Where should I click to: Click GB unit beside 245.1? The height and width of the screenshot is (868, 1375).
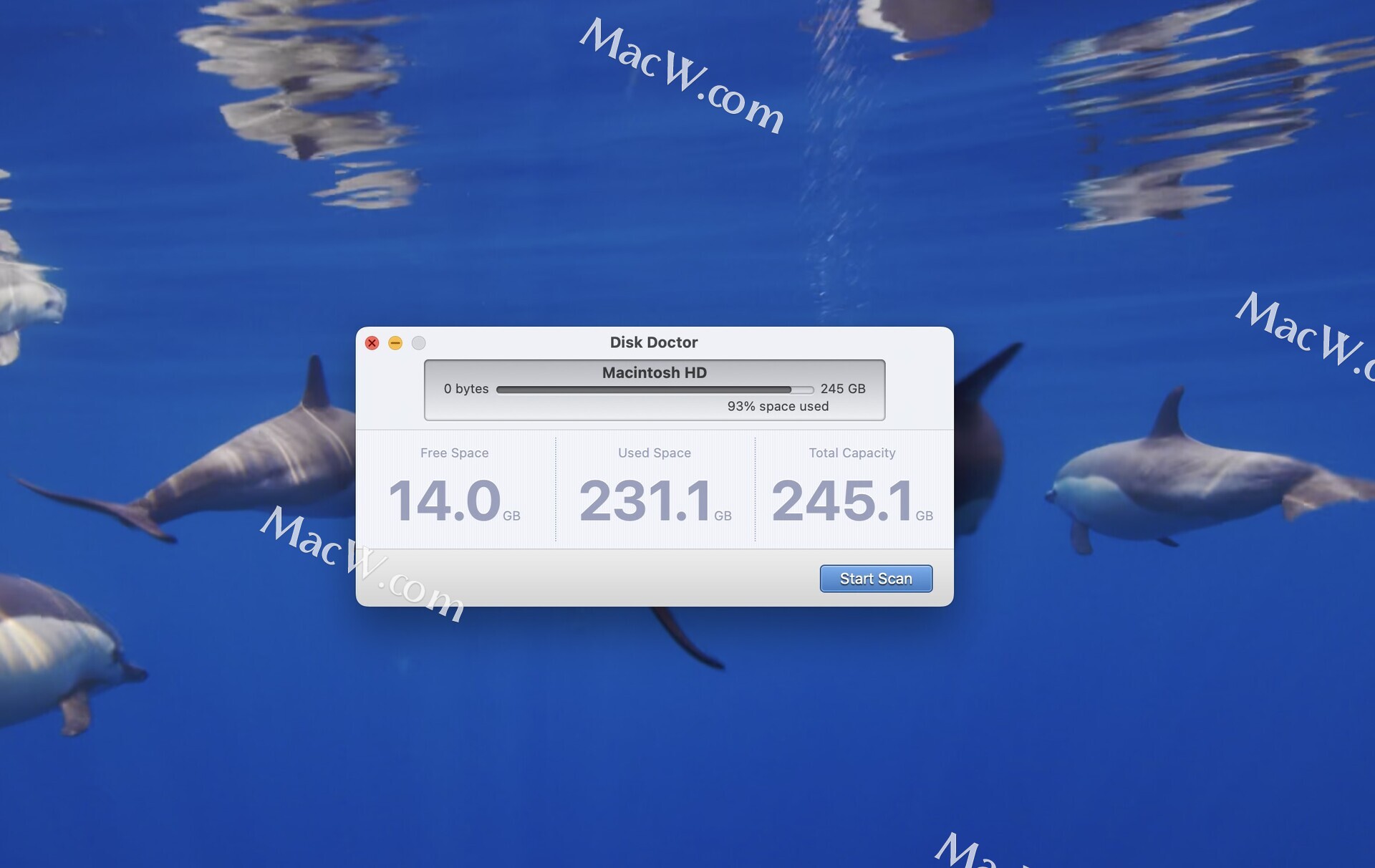tap(924, 516)
